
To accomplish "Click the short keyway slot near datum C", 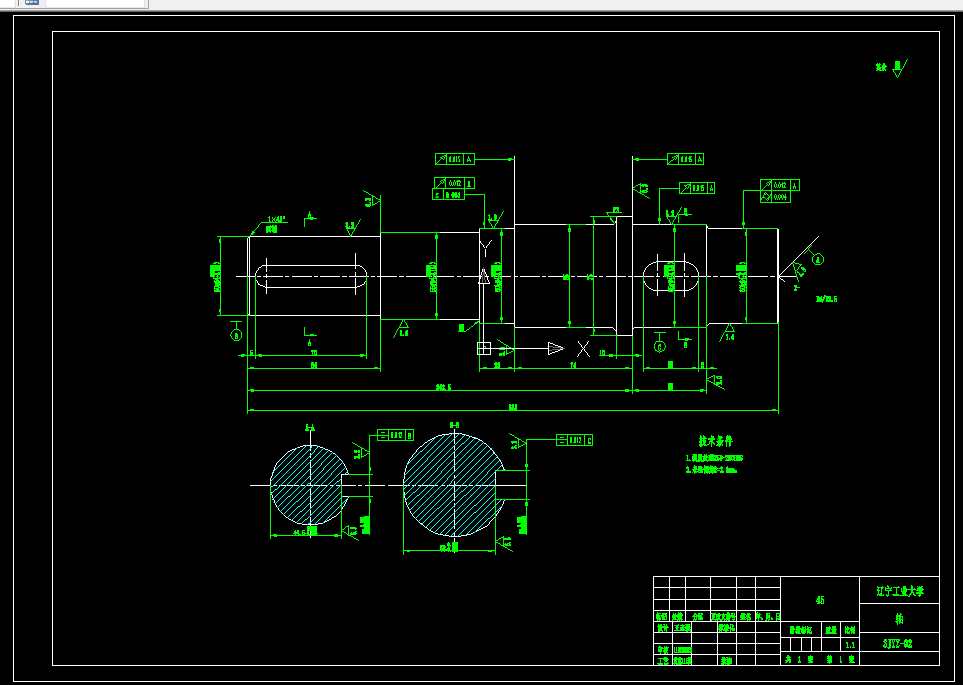I will click(x=671, y=276).
